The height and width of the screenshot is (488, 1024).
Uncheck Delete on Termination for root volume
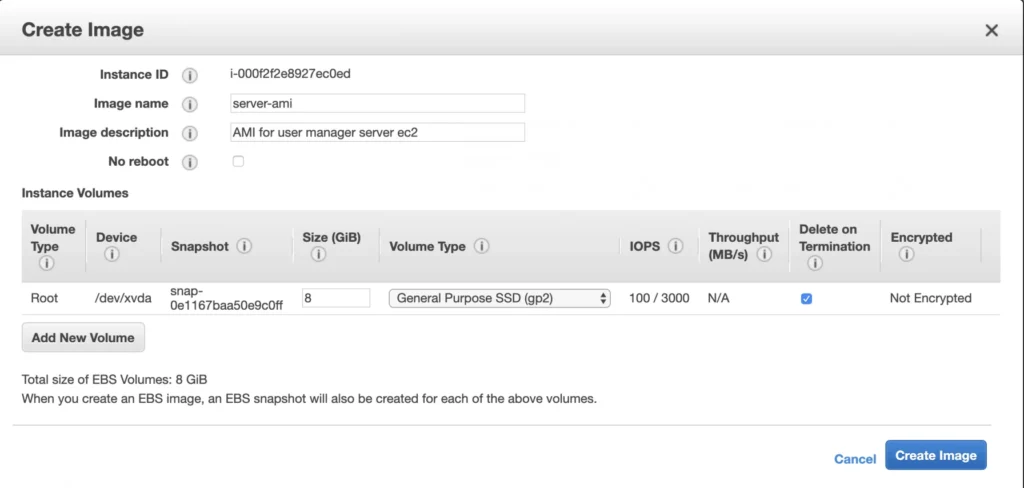[807, 299]
